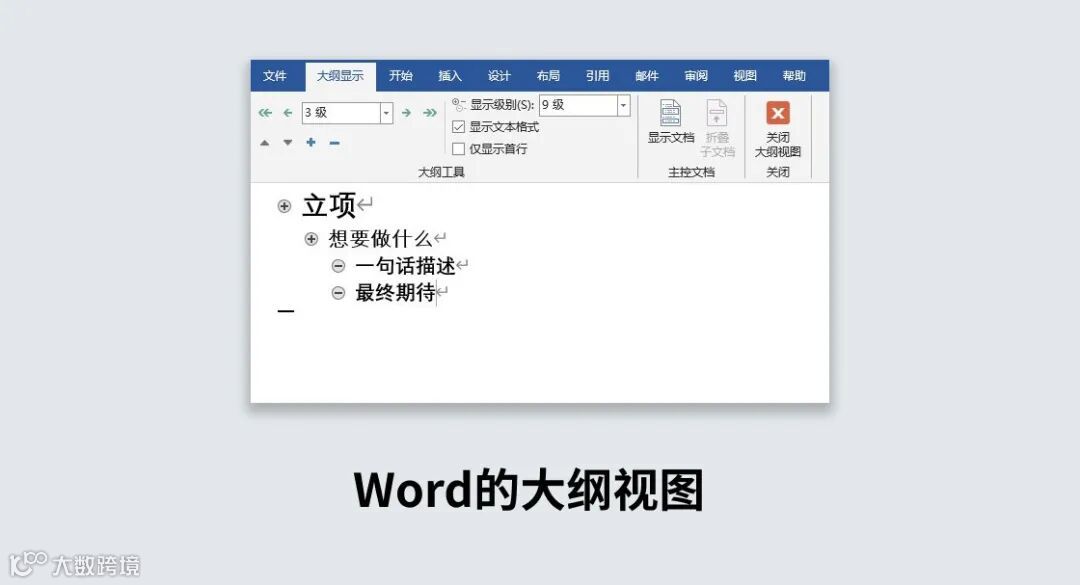Switch to the 开始 tab
Image resolution: width=1080 pixels, height=585 pixels.
click(401, 76)
